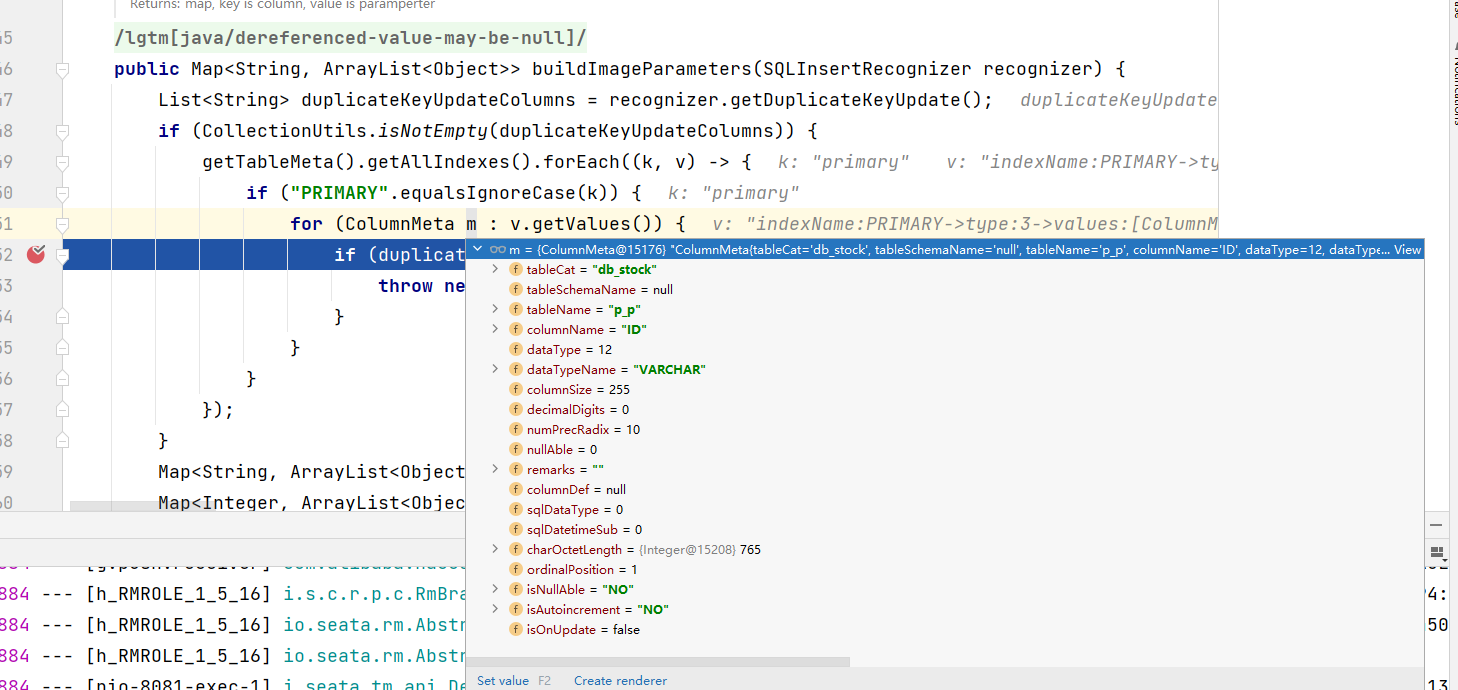
Task: Click field icon of tableSchemaName row
Action: tap(516, 290)
